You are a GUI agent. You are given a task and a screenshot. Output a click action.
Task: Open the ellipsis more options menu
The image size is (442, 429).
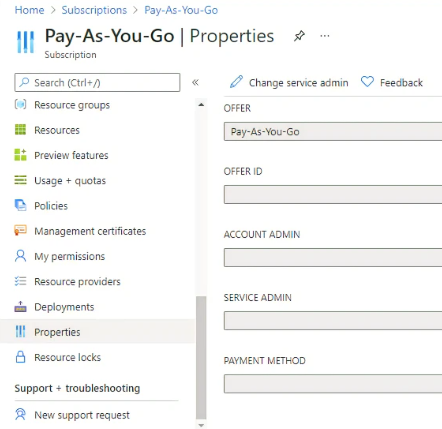pos(325,36)
